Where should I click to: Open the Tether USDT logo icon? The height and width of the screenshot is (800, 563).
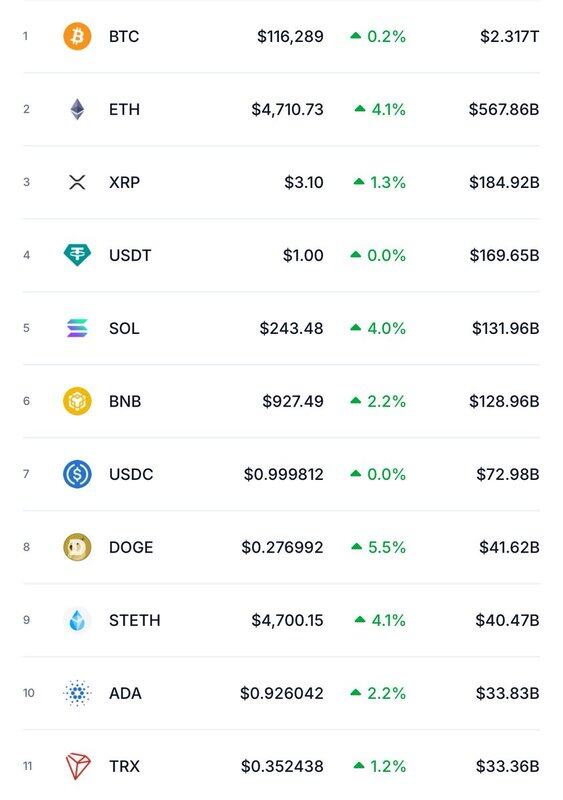coord(77,255)
